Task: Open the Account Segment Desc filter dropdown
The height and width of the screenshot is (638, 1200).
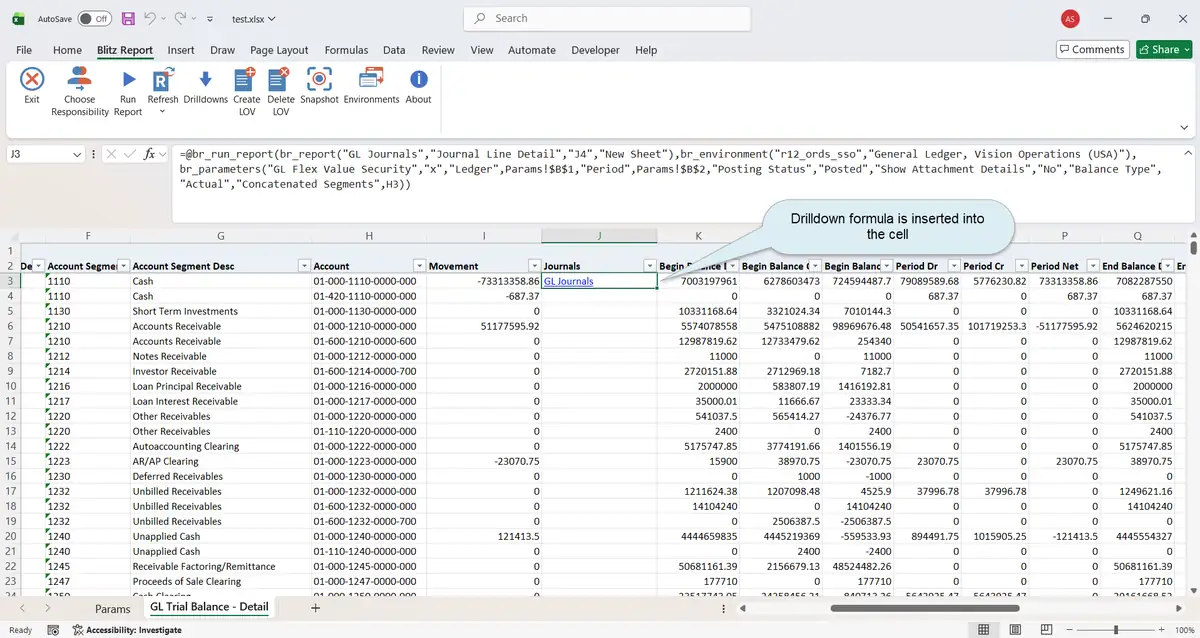Action: click(x=305, y=266)
